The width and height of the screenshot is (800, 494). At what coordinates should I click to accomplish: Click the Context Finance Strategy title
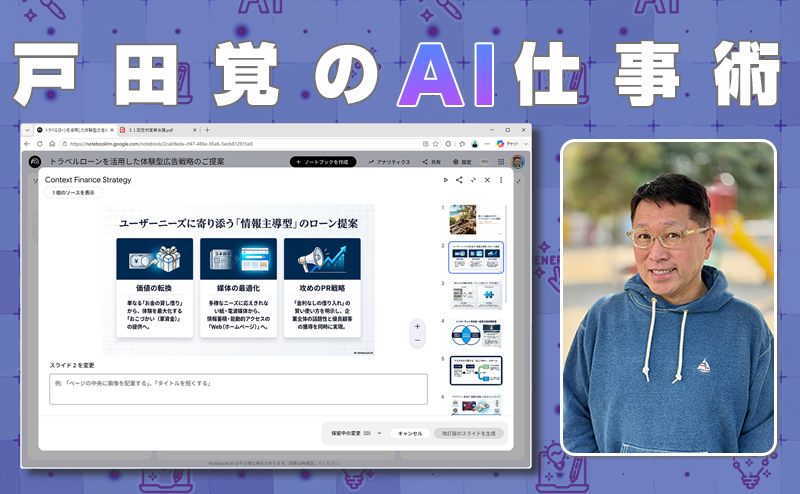(x=88, y=180)
